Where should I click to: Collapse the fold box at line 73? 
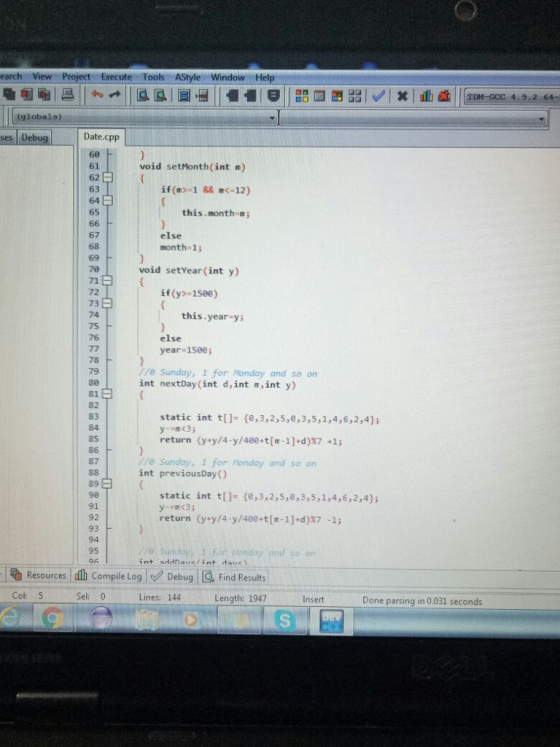pos(107,303)
